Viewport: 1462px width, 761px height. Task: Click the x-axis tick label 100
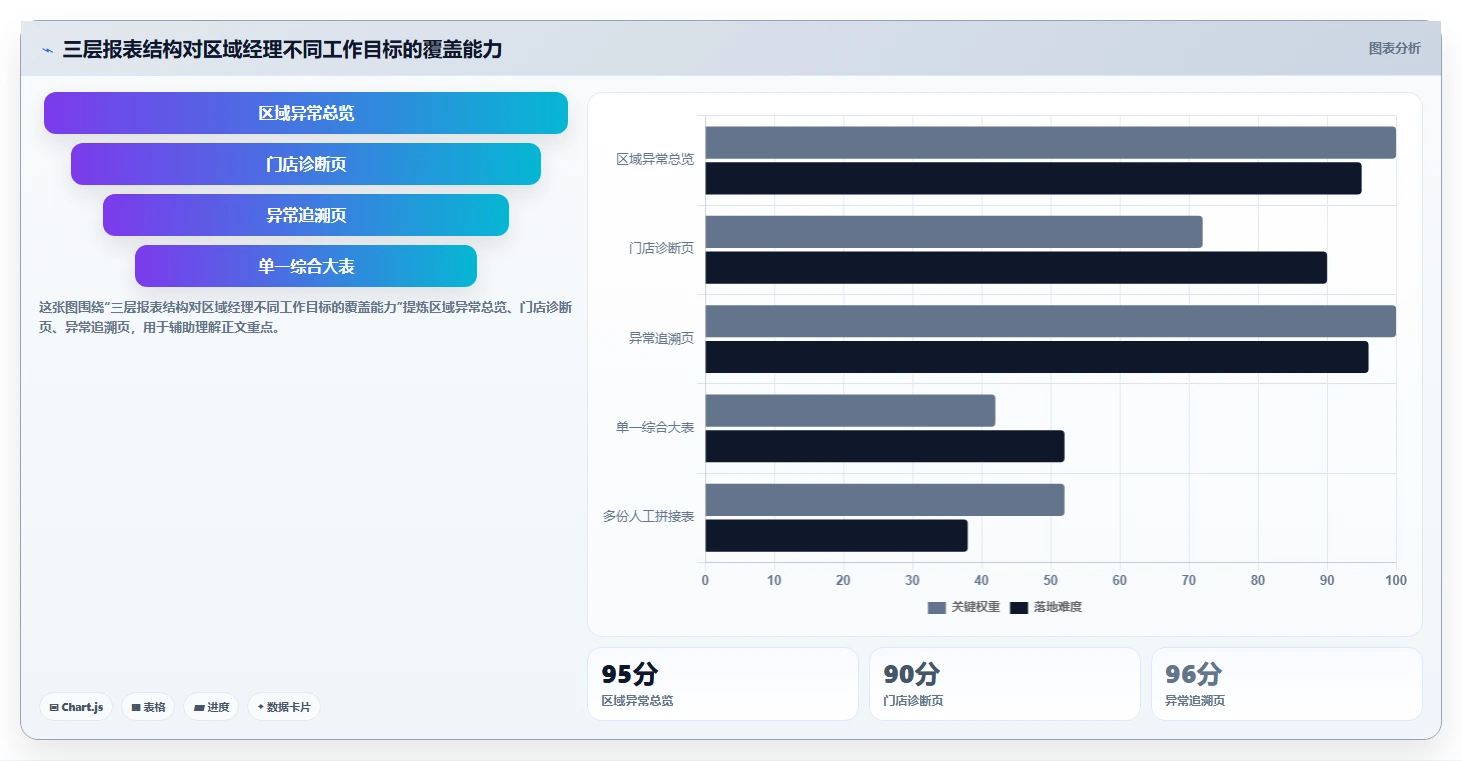(x=1396, y=581)
